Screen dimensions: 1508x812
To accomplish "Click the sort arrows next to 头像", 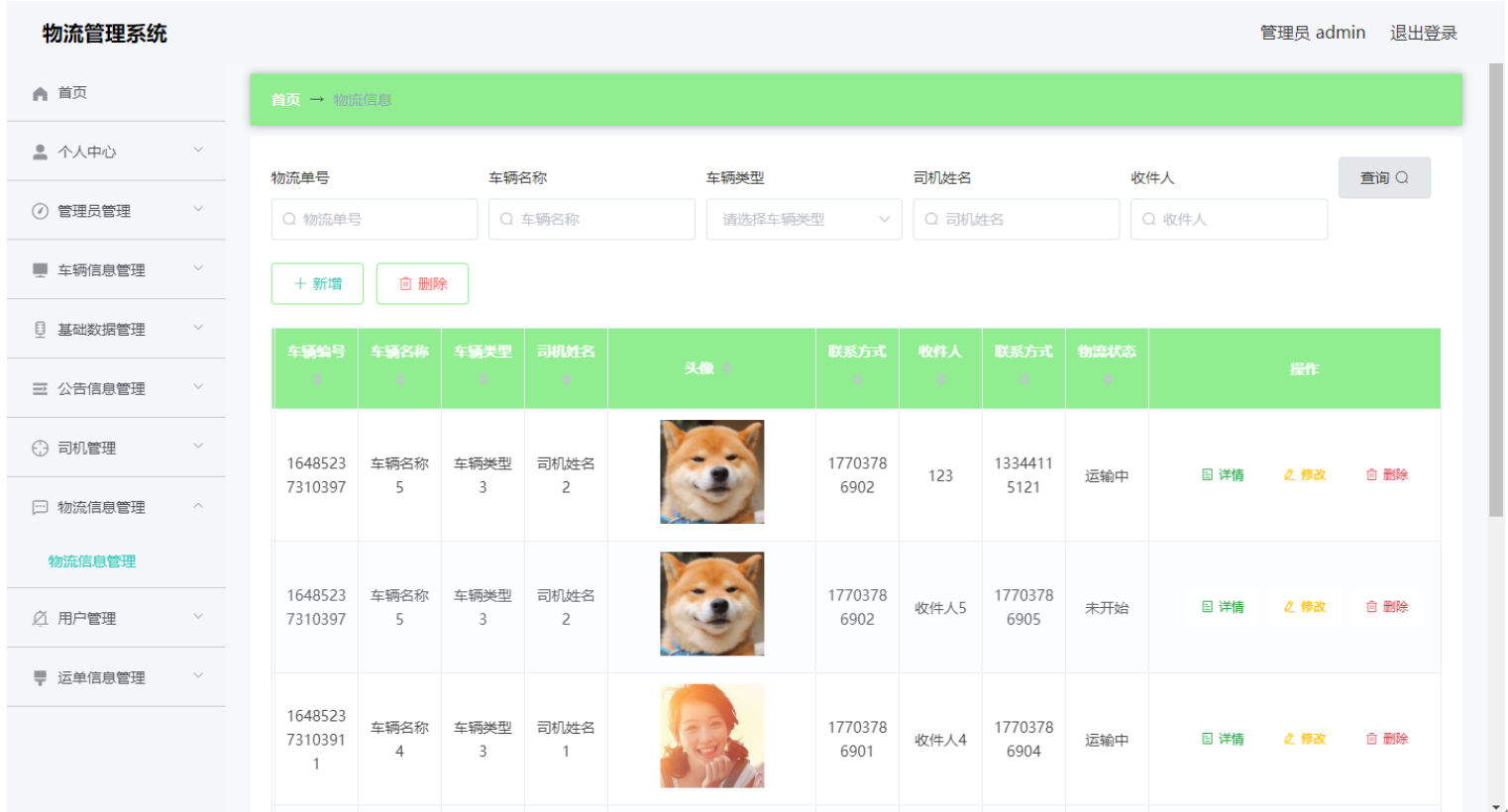I will (x=726, y=368).
